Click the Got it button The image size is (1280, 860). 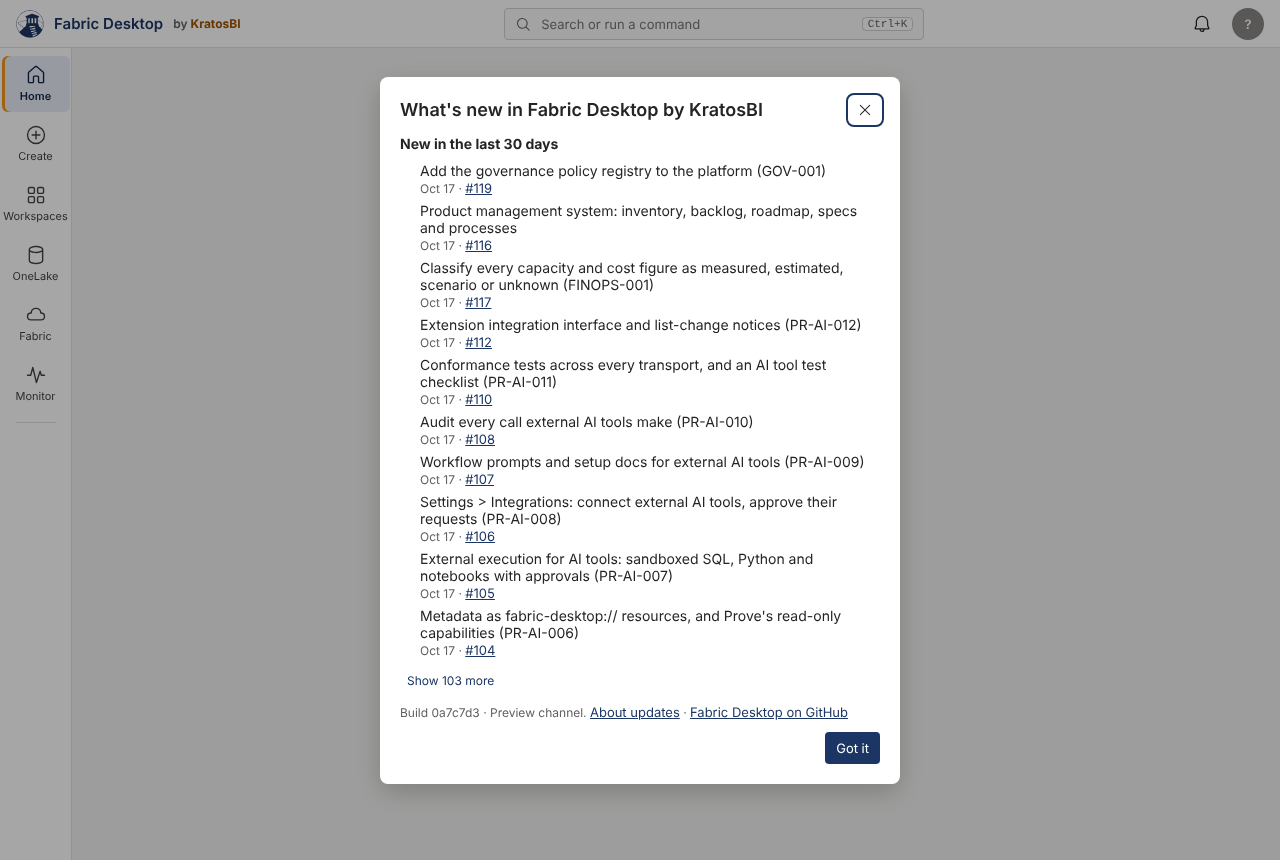(852, 748)
